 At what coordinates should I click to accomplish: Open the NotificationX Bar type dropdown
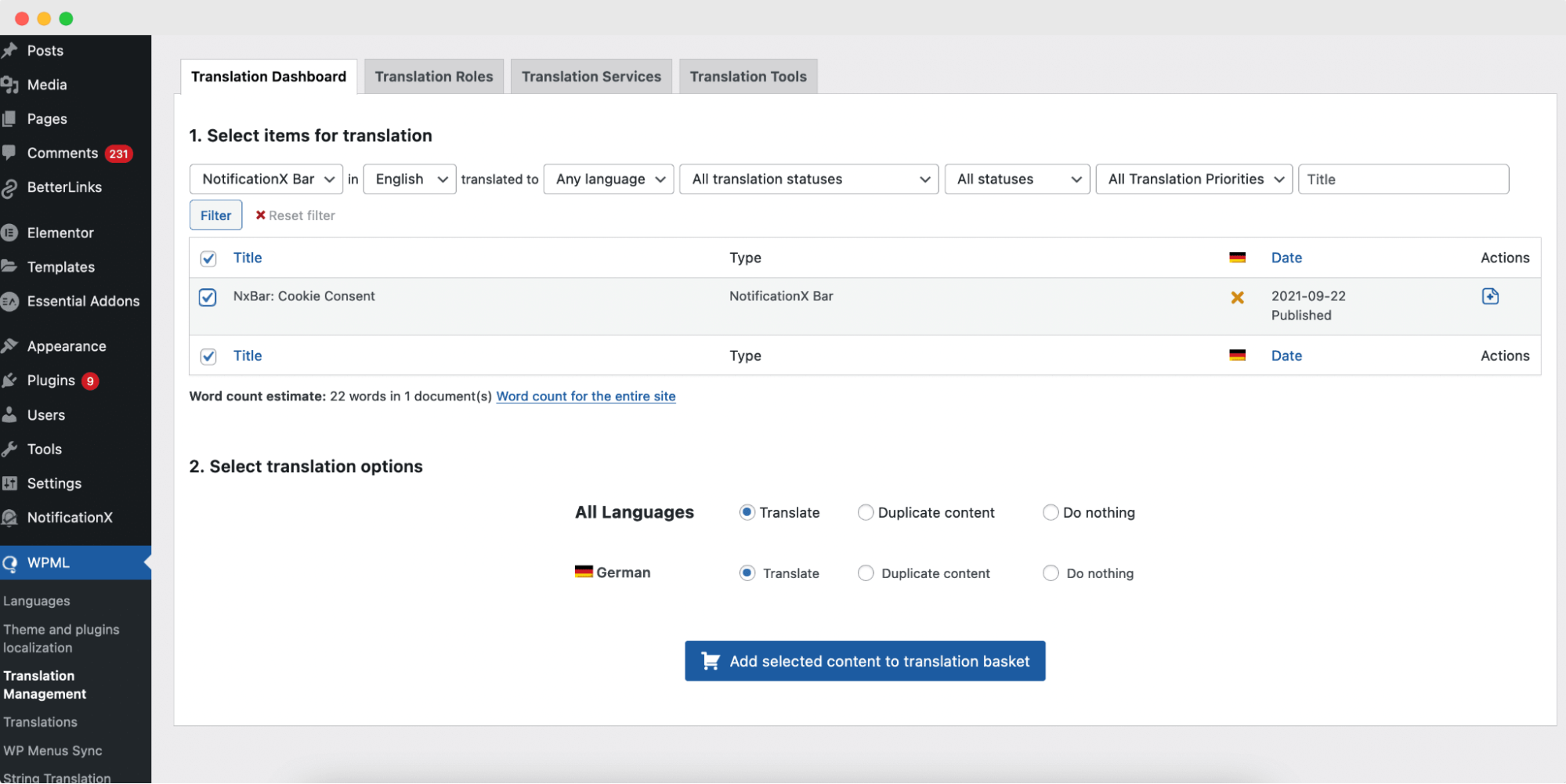pyautogui.click(x=266, y=179)
